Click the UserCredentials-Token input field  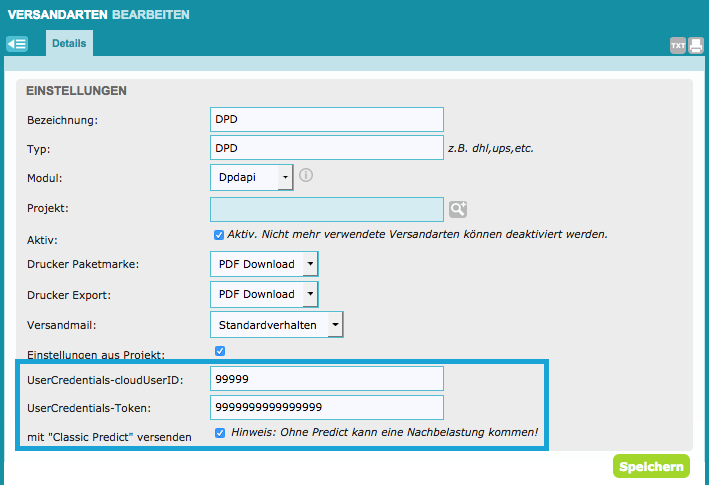(326, 407)
